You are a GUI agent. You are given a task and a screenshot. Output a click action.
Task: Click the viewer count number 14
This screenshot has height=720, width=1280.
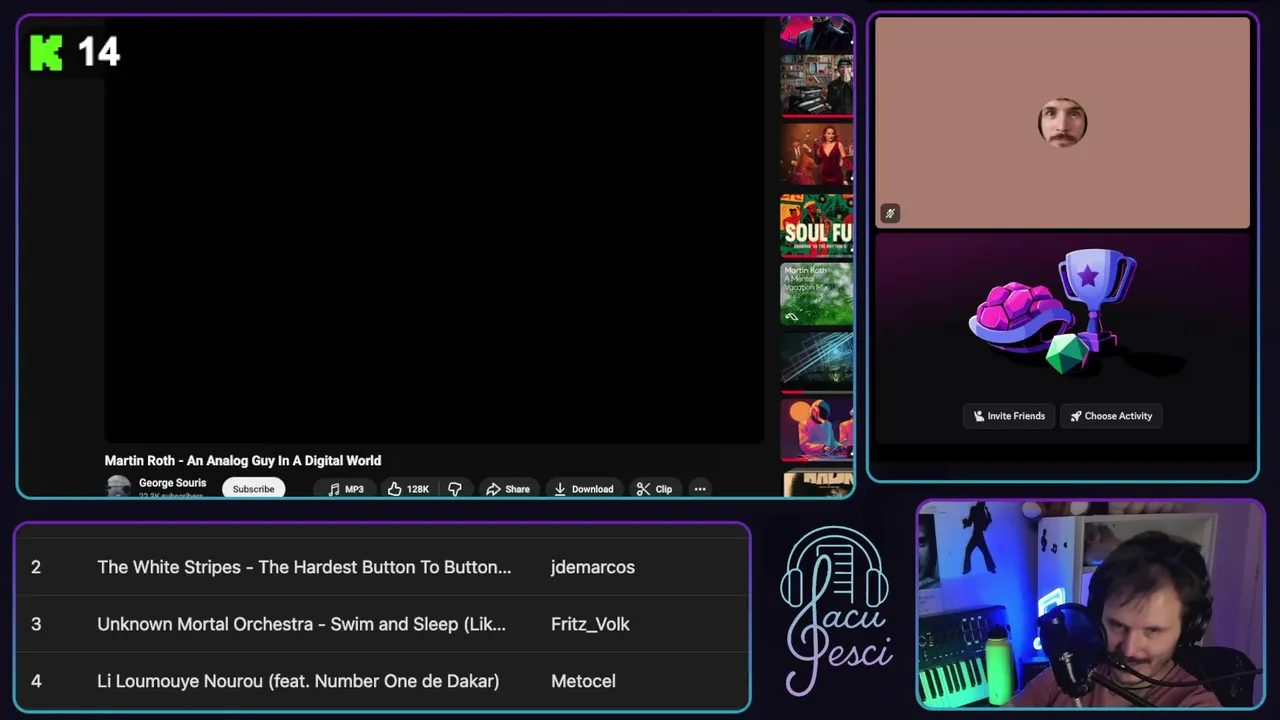coord(98,52)
